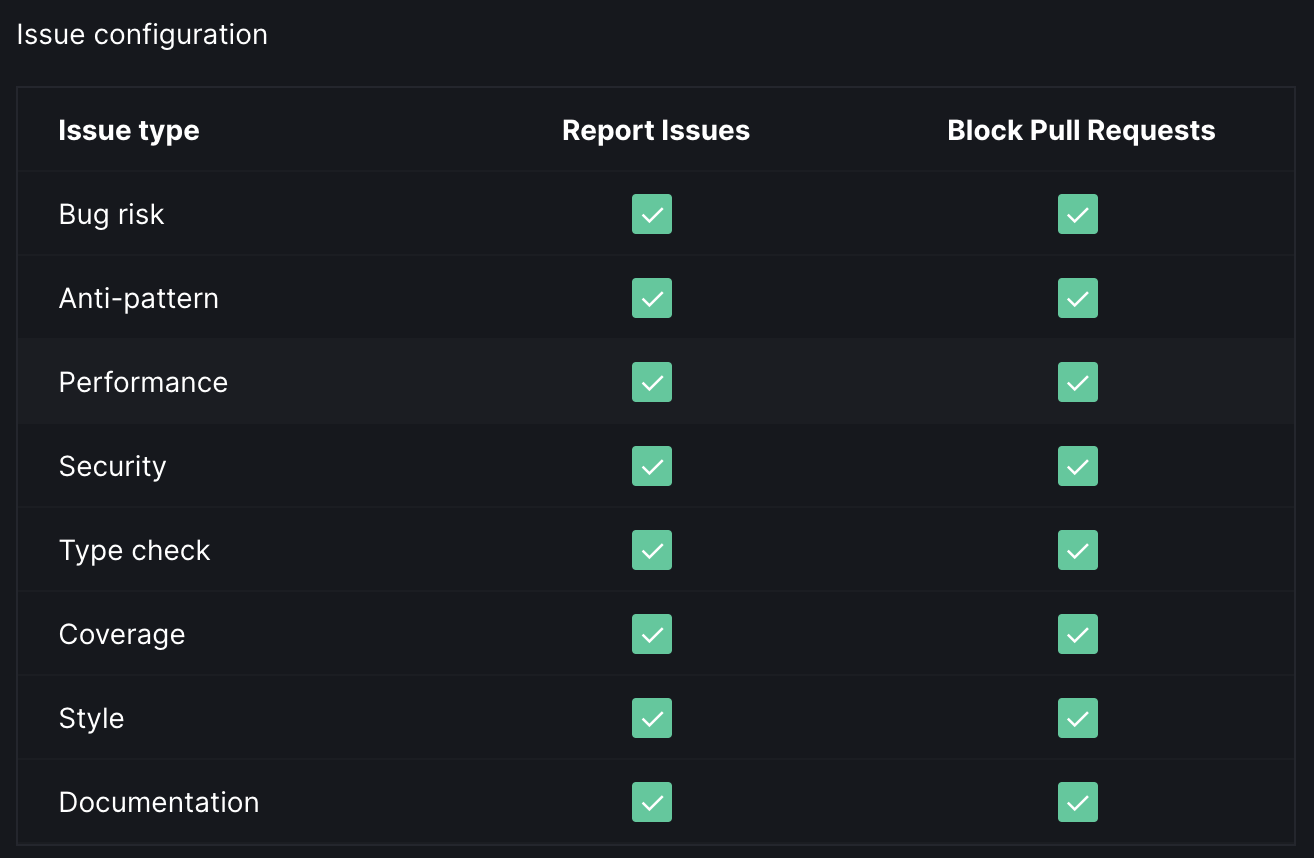The height and width of the screenshot is (858, 1314).
Task: Disable Block Pull Requests for Coverage
Action: coord(1077,633)
